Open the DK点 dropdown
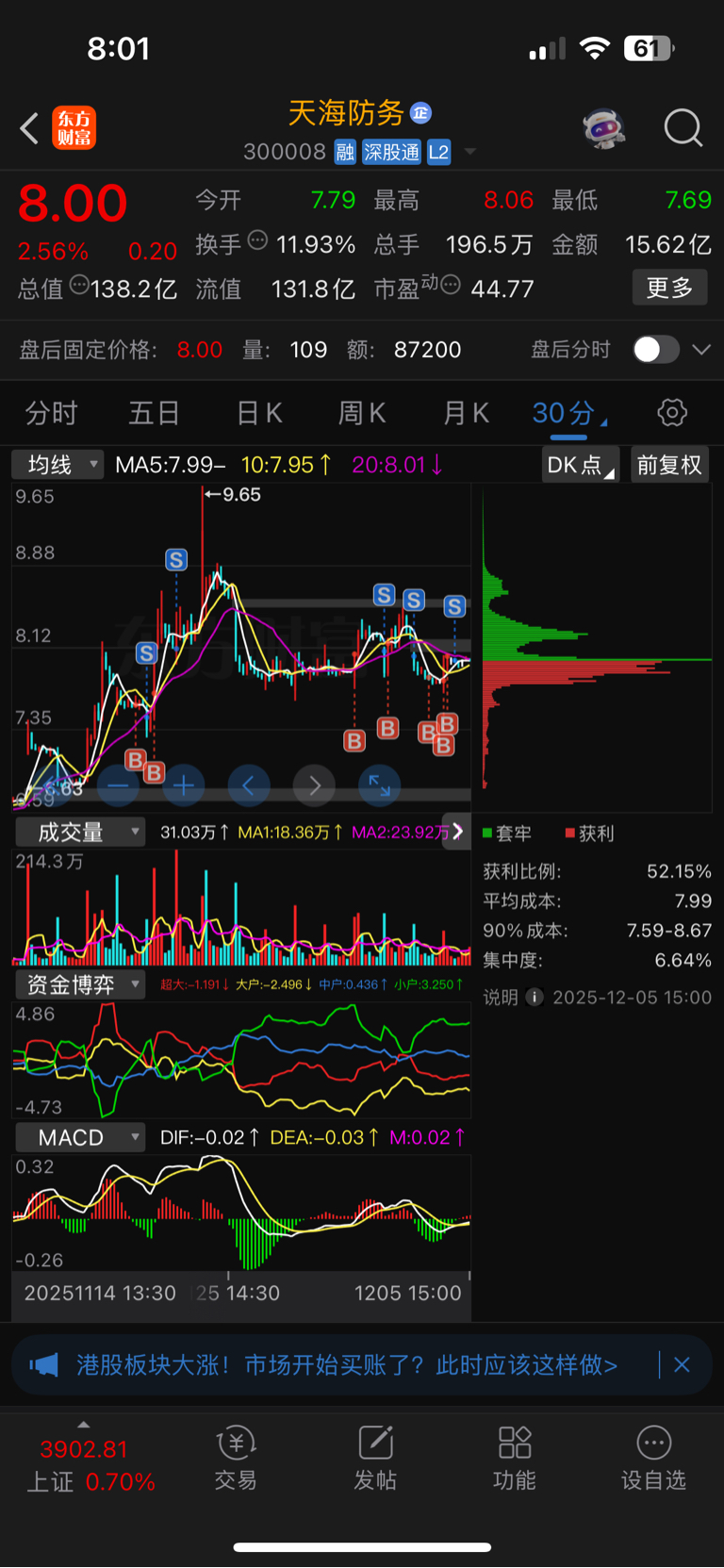This screenshot has height=1568, width=724. coord(581,464)
